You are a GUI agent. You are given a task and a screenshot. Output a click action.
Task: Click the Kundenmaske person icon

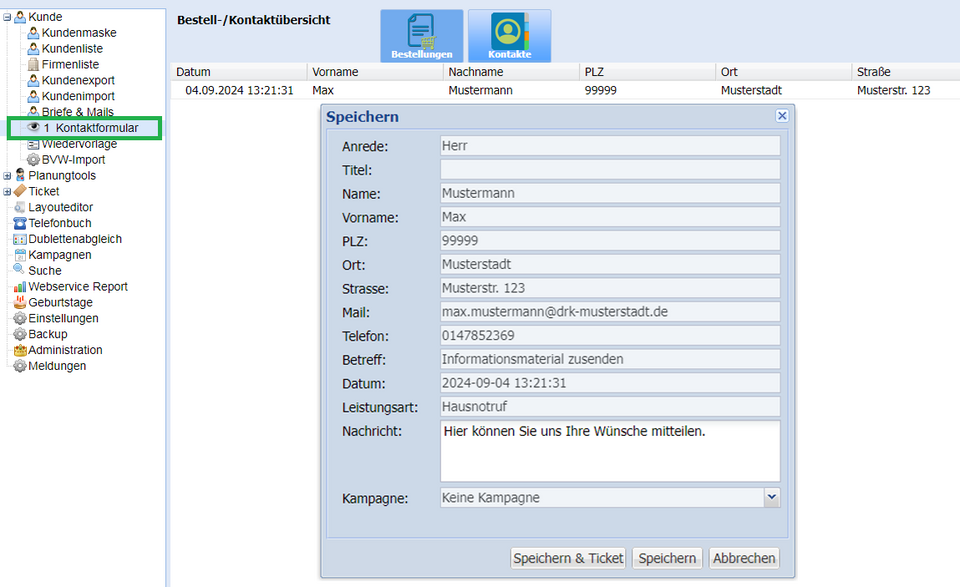pos(33,32)
